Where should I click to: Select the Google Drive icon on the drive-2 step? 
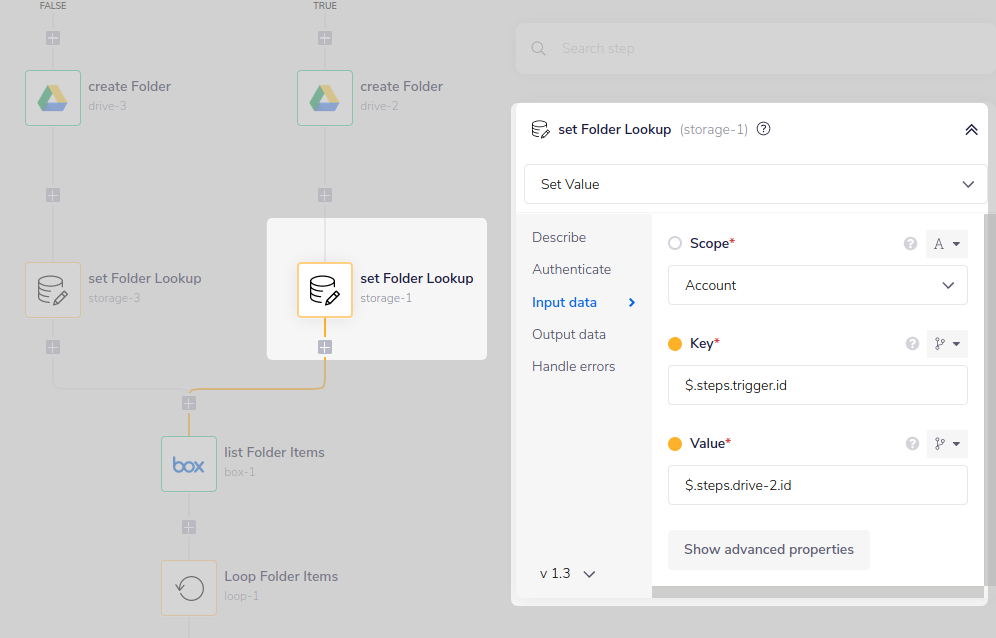[324, 97]
